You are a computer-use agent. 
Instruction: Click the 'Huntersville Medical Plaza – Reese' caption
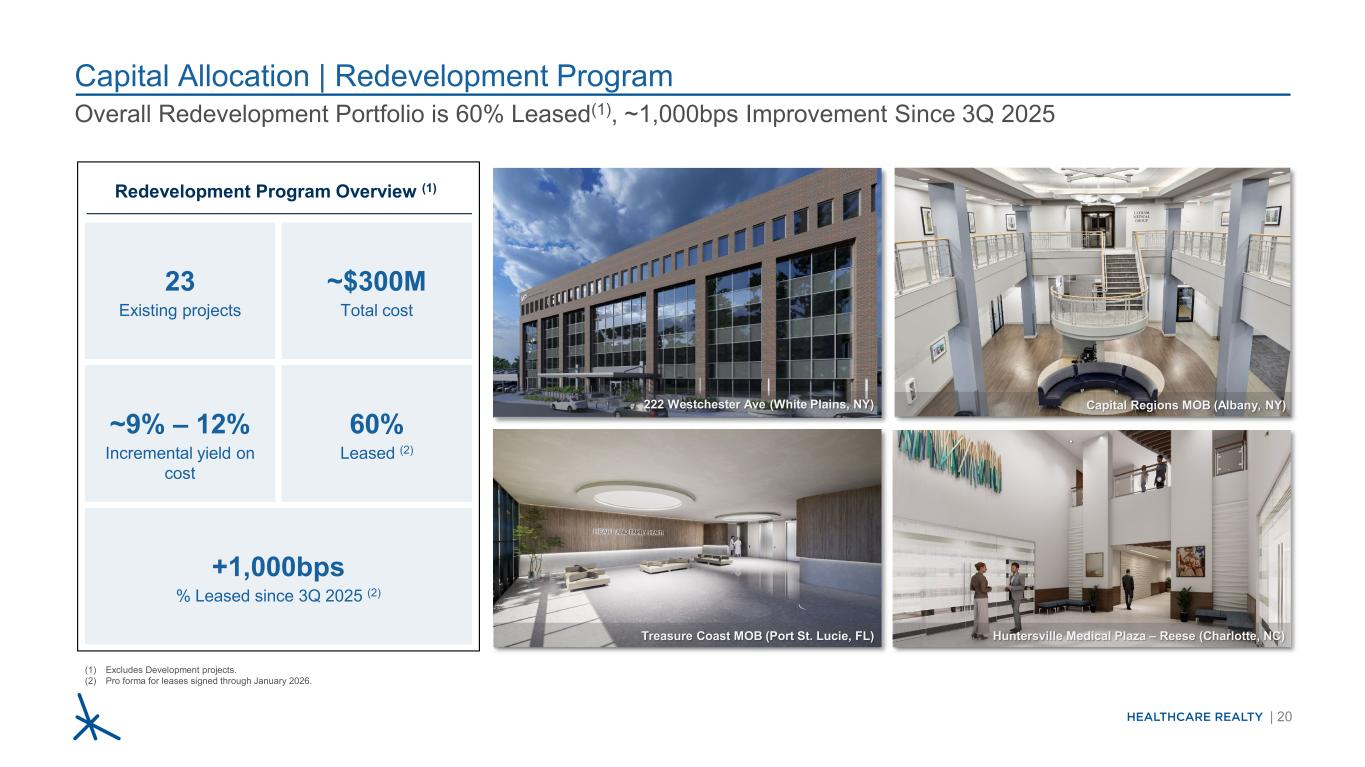(1138, 636)
